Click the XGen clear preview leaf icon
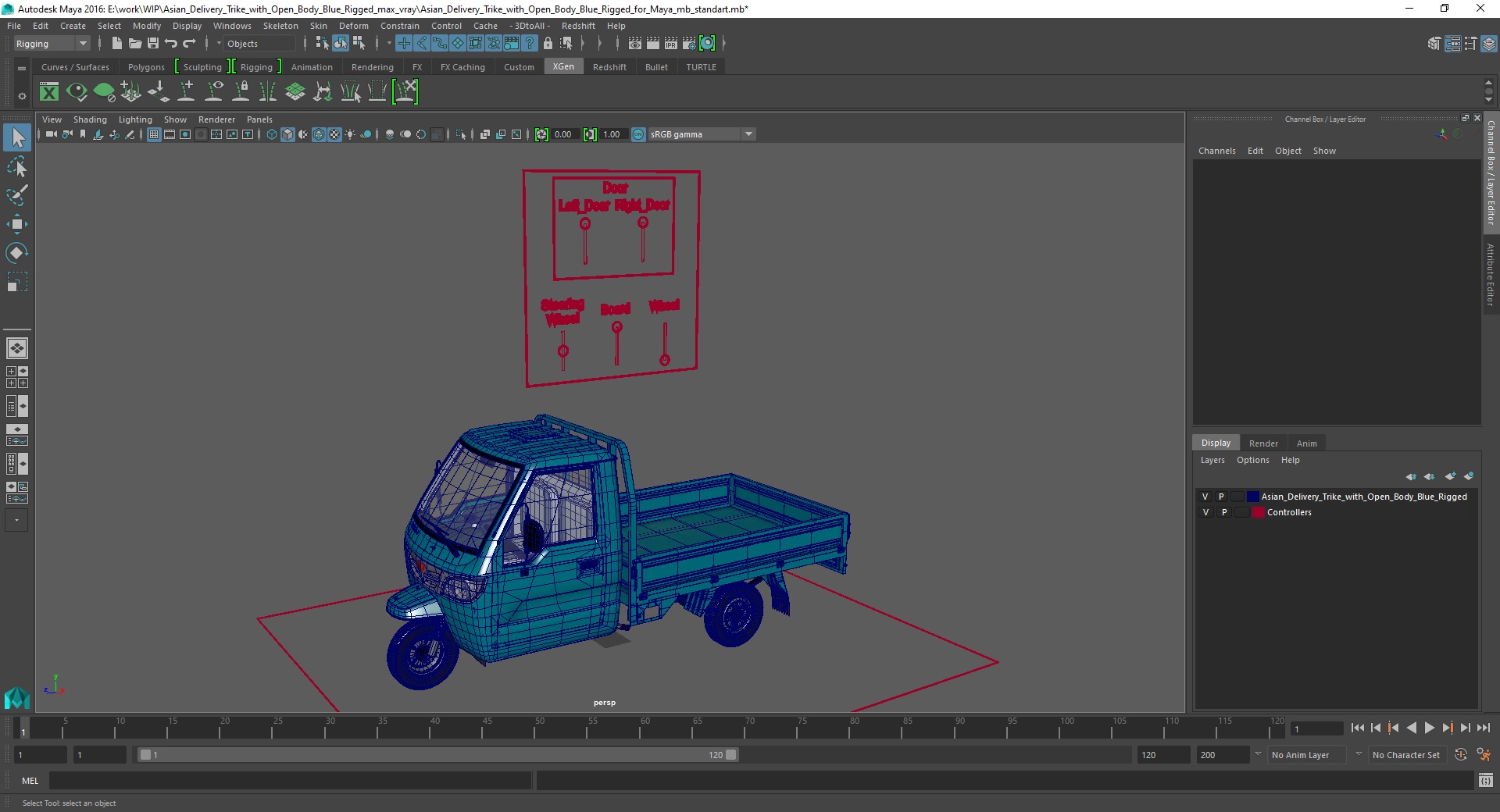This screenshot has width=1500, height=812. (104, 92)
